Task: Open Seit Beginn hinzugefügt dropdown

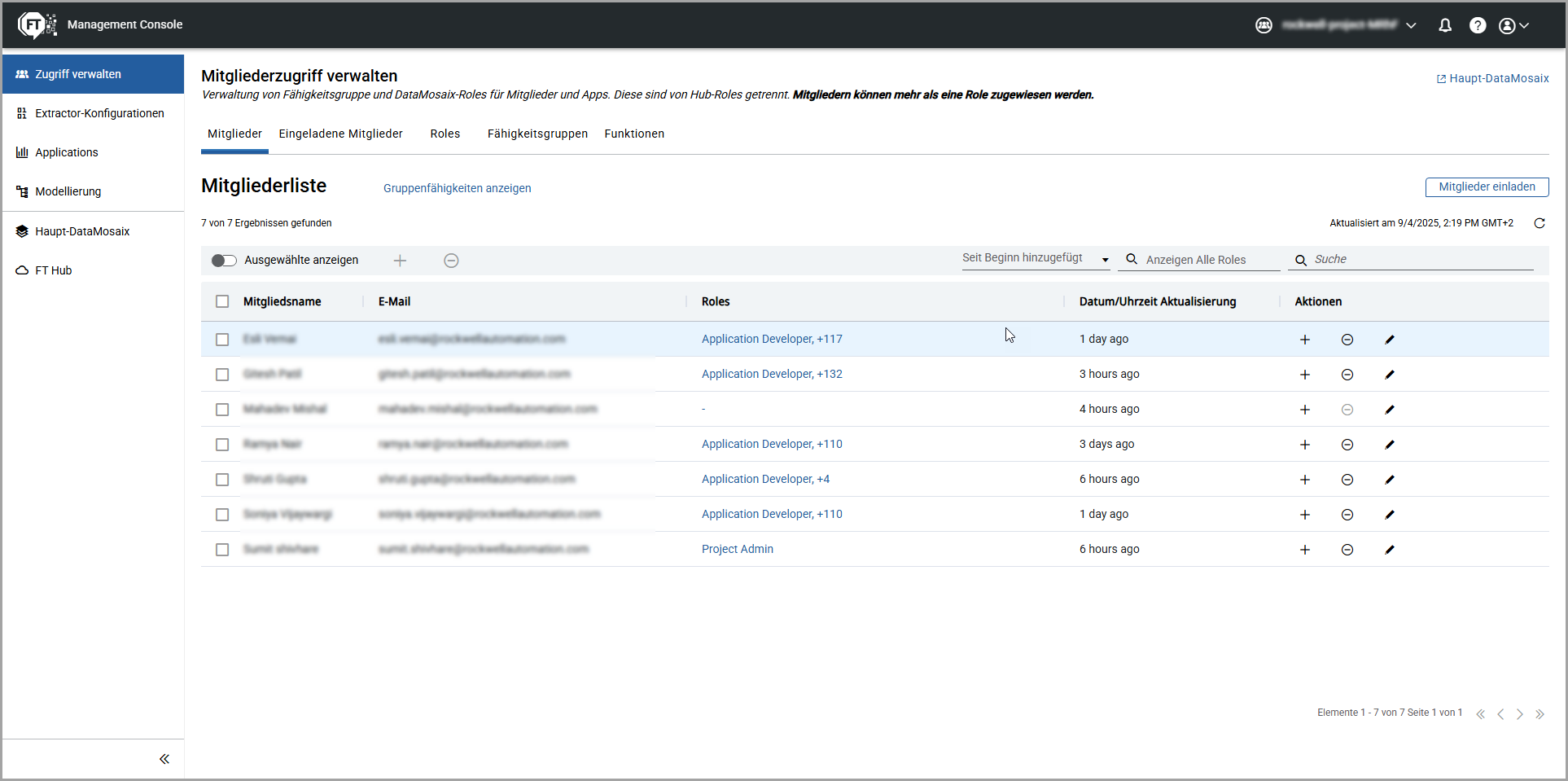Action: point(1035,259)
